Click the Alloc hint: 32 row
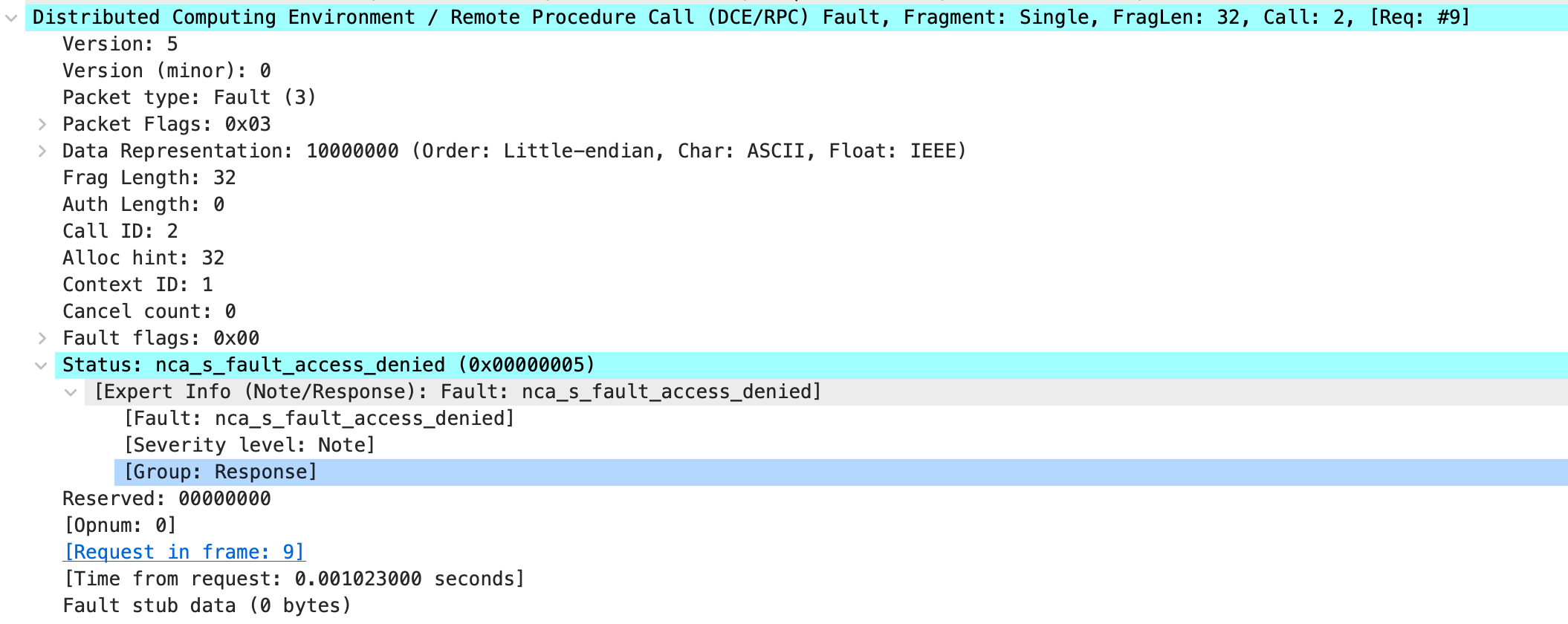Viewport: 1568px width, 624px height. 143,259
